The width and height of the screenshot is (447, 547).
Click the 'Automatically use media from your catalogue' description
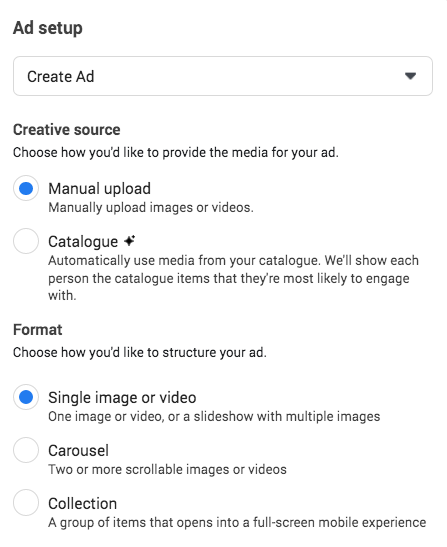pos(233,278)
